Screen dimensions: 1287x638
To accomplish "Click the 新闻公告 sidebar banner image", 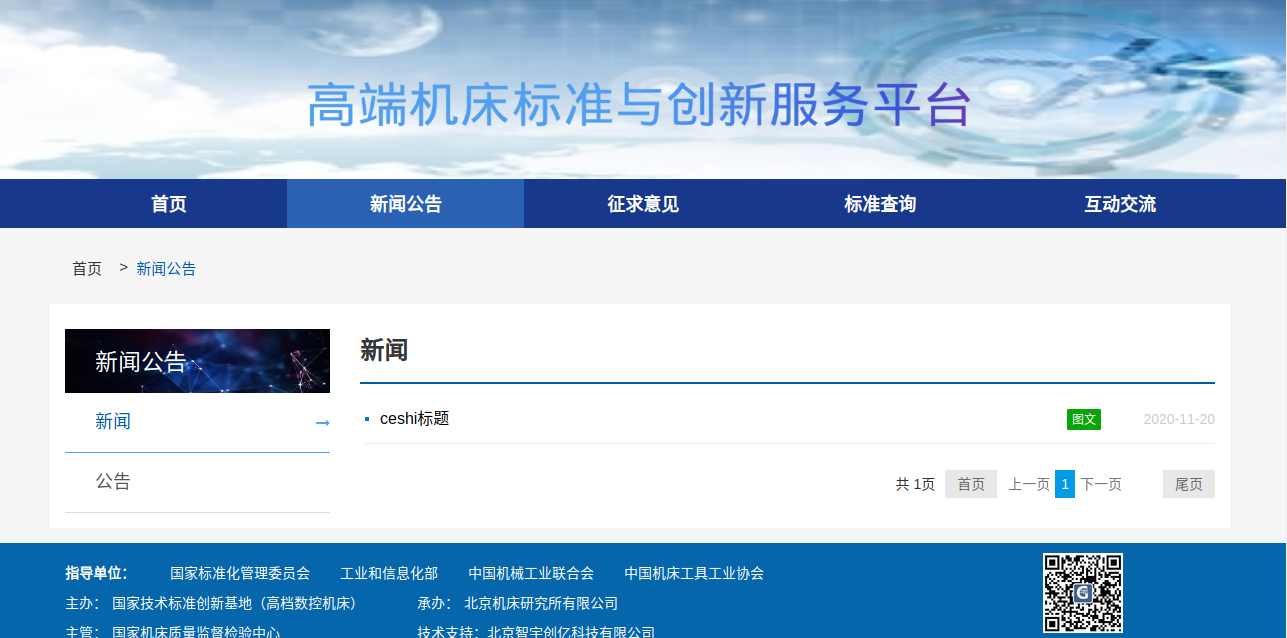I will [197, 361].
